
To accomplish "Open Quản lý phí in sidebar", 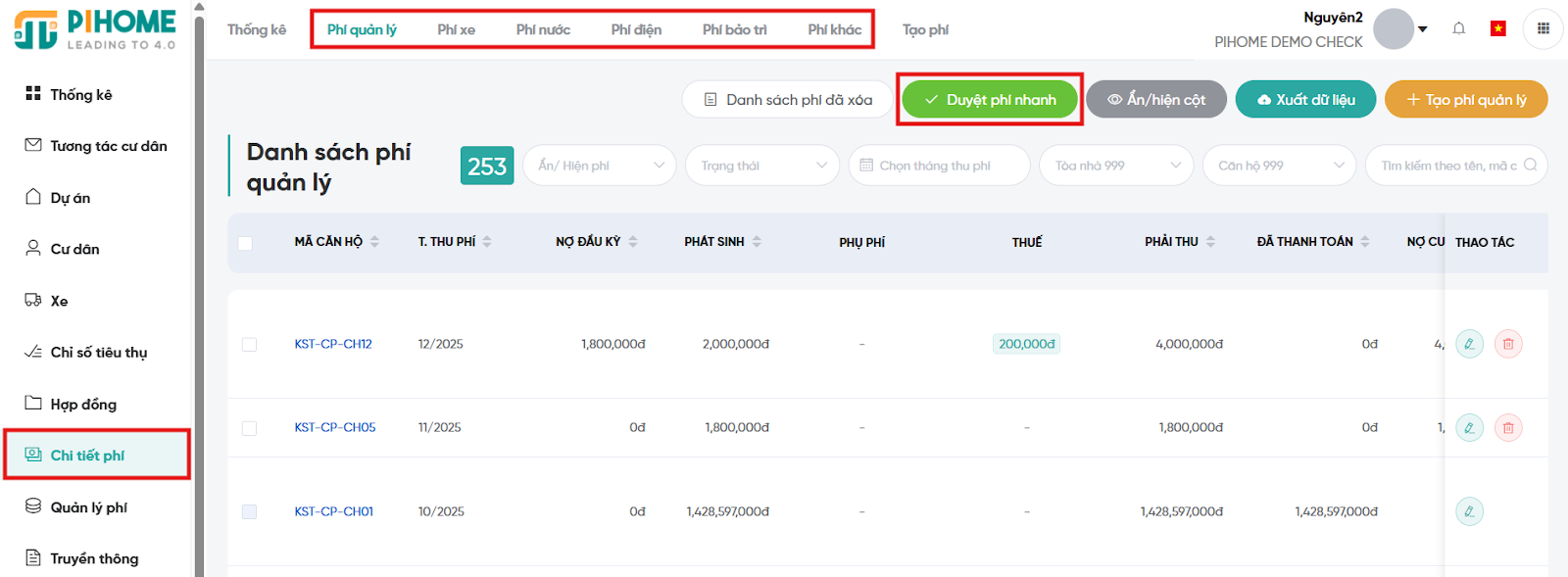I will coord(88,507).
